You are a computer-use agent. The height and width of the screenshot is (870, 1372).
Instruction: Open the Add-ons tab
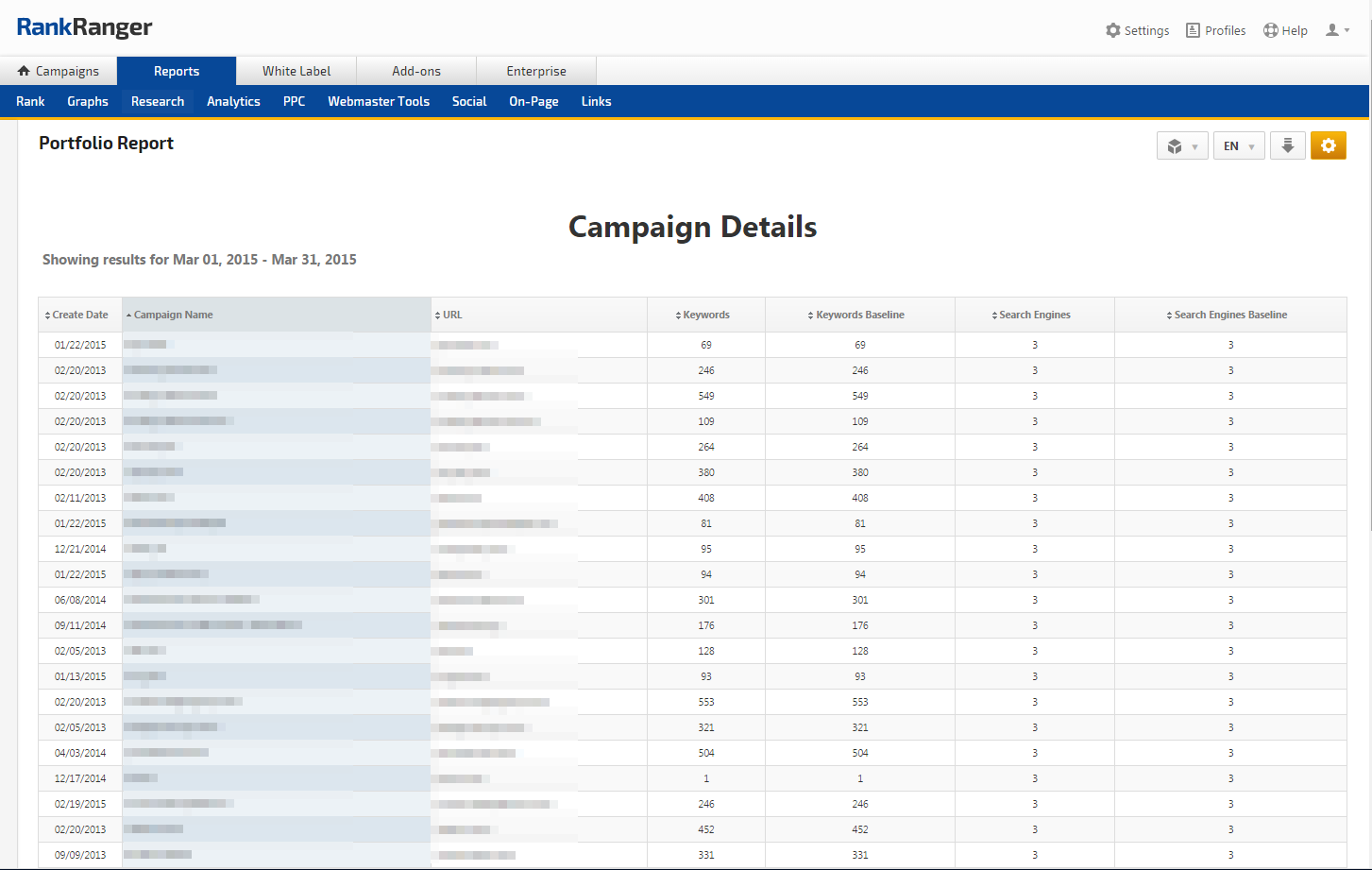(416, 71)
